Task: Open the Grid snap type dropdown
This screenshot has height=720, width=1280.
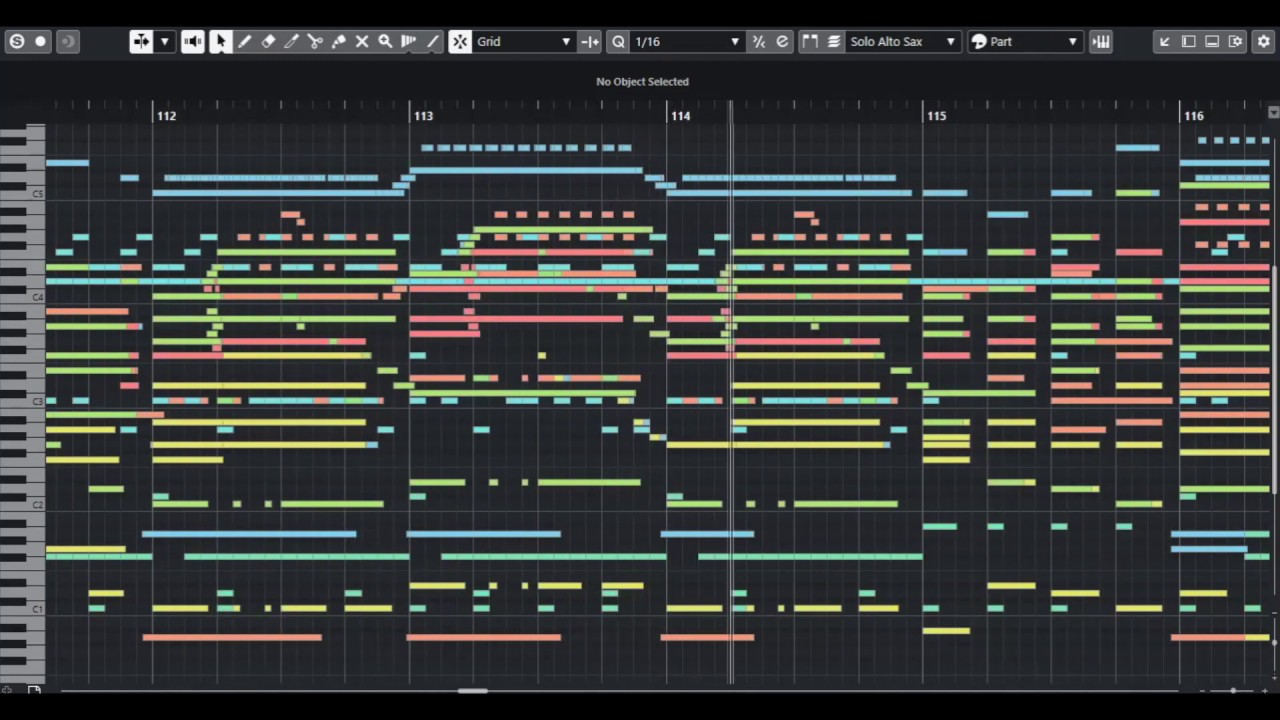Action: click(524, 41)
